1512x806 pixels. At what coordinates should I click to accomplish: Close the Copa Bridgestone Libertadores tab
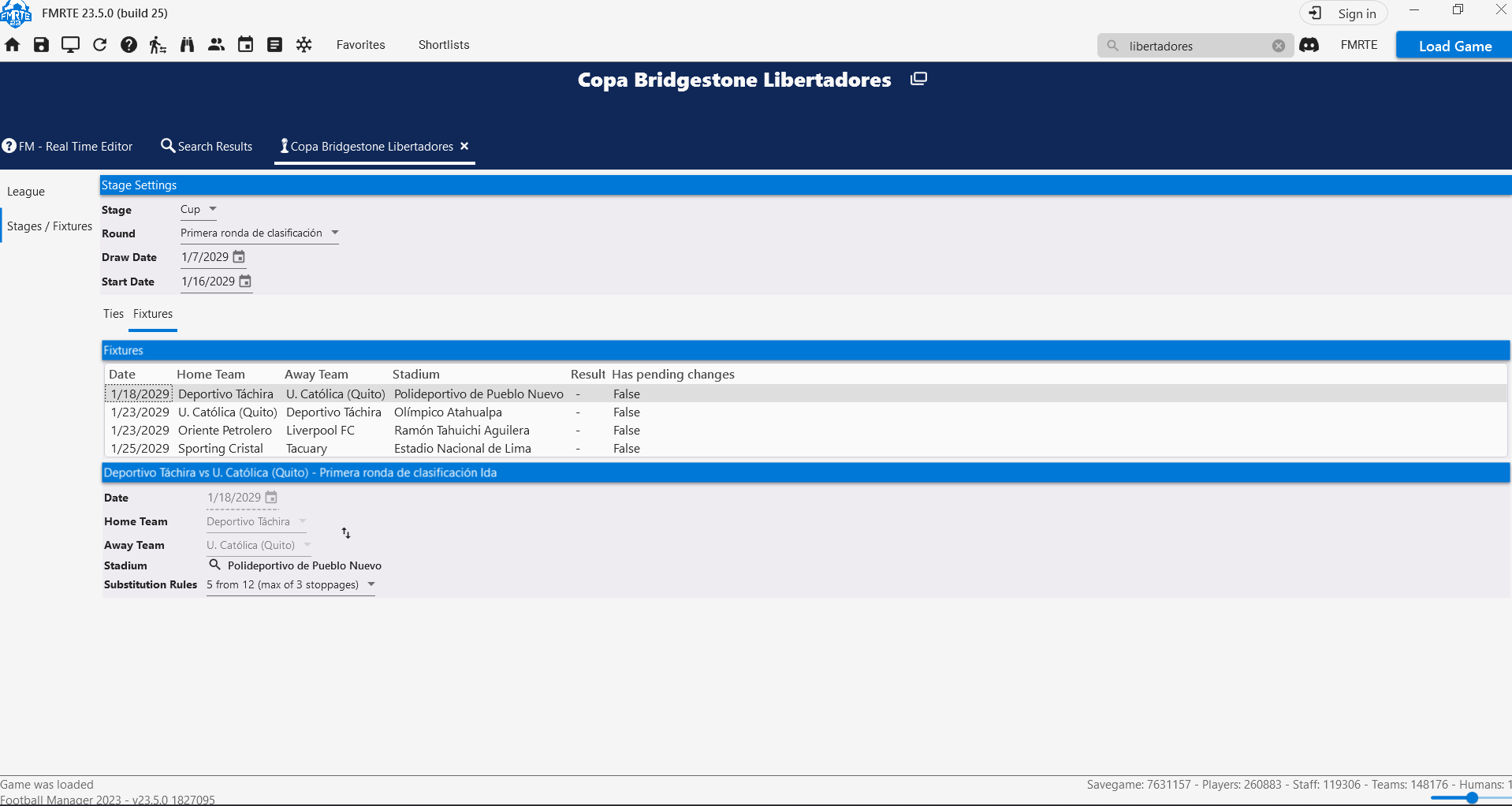(x=464, y=146)
